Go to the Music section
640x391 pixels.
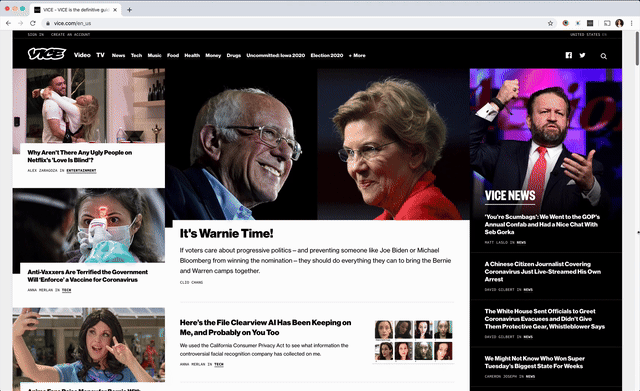click(x=154, y=56)
